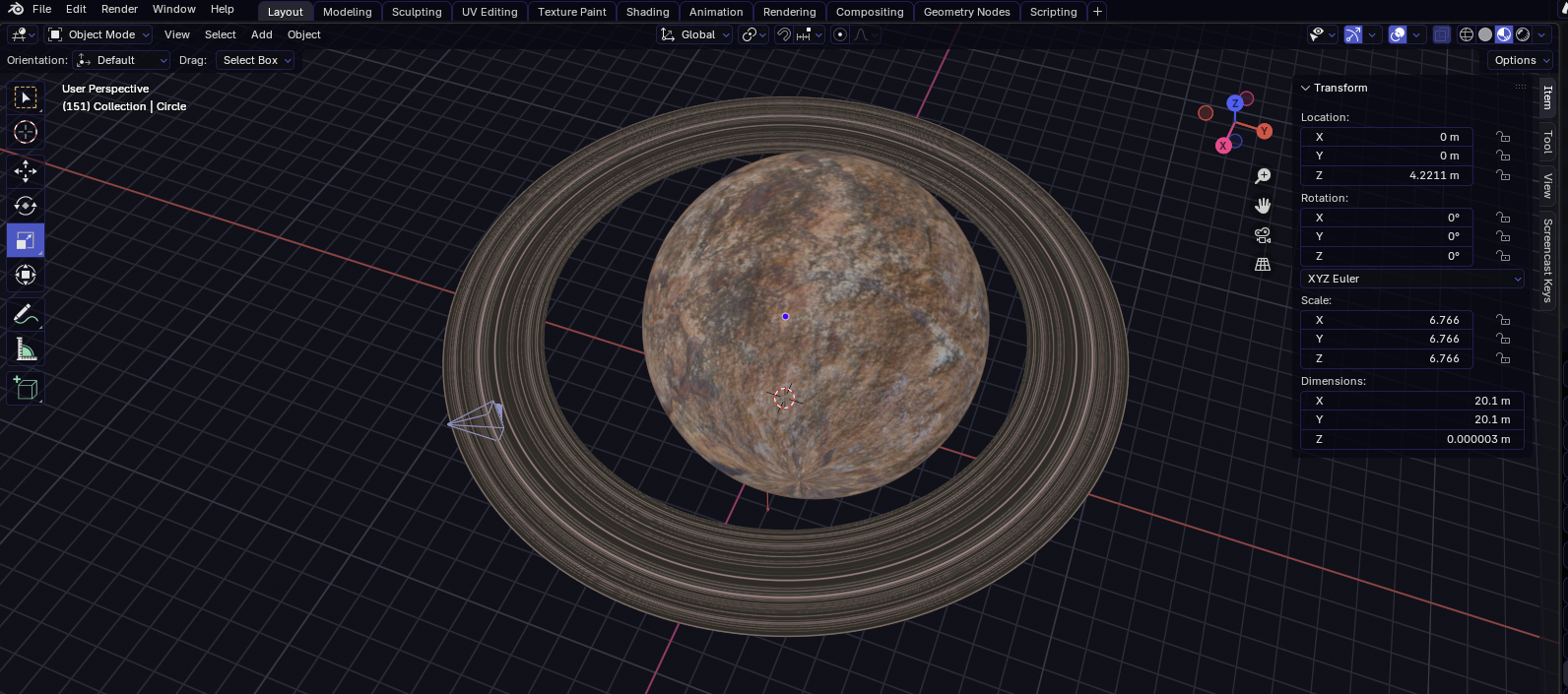The height and width of the screenshot is (694, 1568).
Task: Open the sidebar Tool tab
Action: pyautogui.click(x=1547, y=142)
